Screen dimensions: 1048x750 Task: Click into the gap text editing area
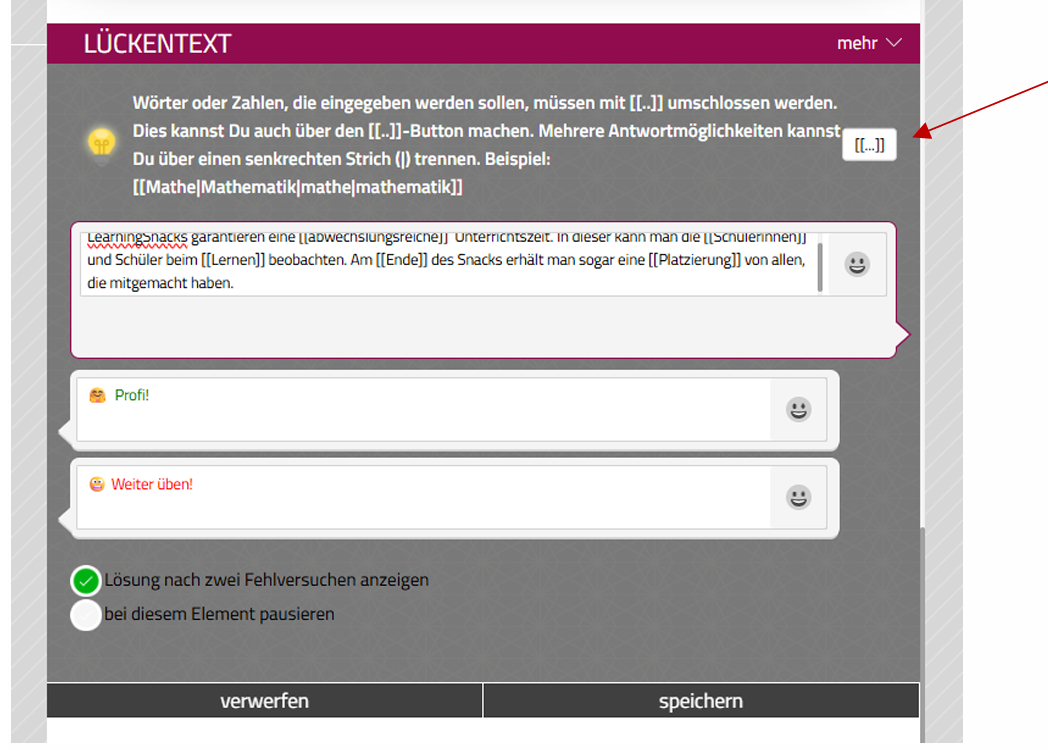click(450, 265)
